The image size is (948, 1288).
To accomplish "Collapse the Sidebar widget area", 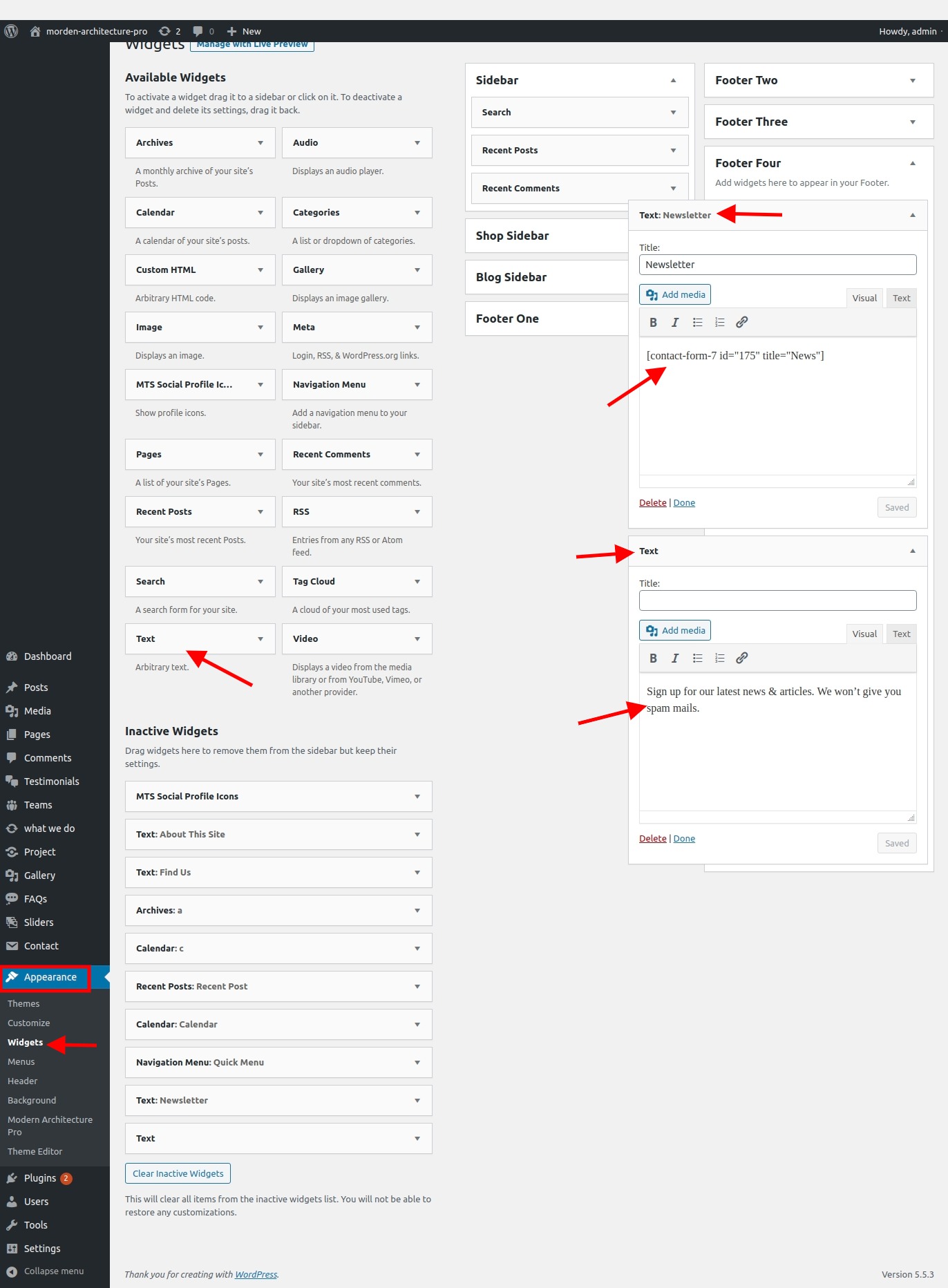I will (x=673, y=81).
